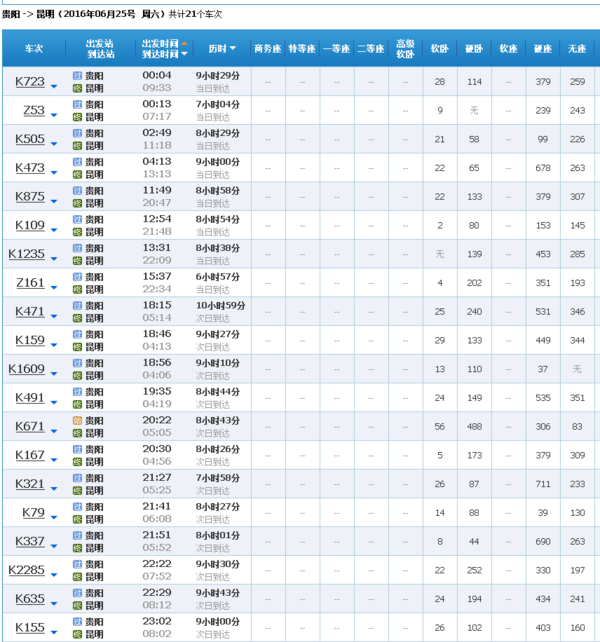
Task: Click the orange sort arrow next to 出发时间
Action: 184,43
